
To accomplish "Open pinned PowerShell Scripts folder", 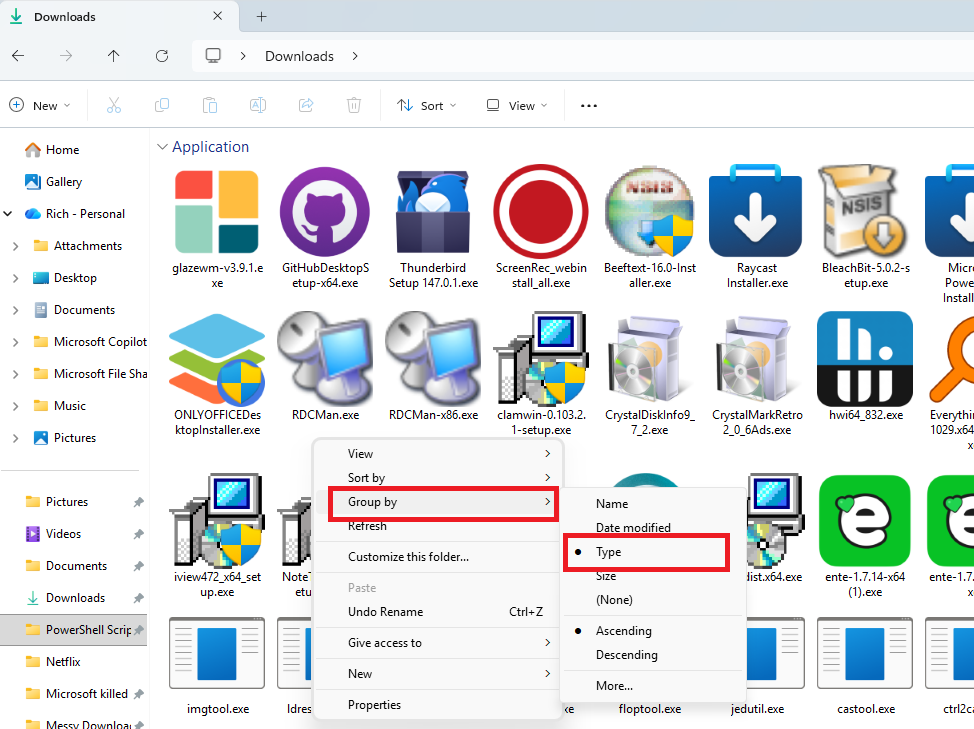I will coord(73,630).
